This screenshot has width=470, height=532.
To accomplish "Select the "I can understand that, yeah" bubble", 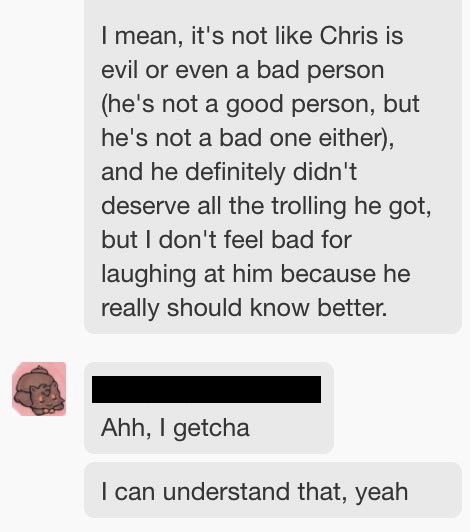I will pyautogui.click(x=273, y=490).
